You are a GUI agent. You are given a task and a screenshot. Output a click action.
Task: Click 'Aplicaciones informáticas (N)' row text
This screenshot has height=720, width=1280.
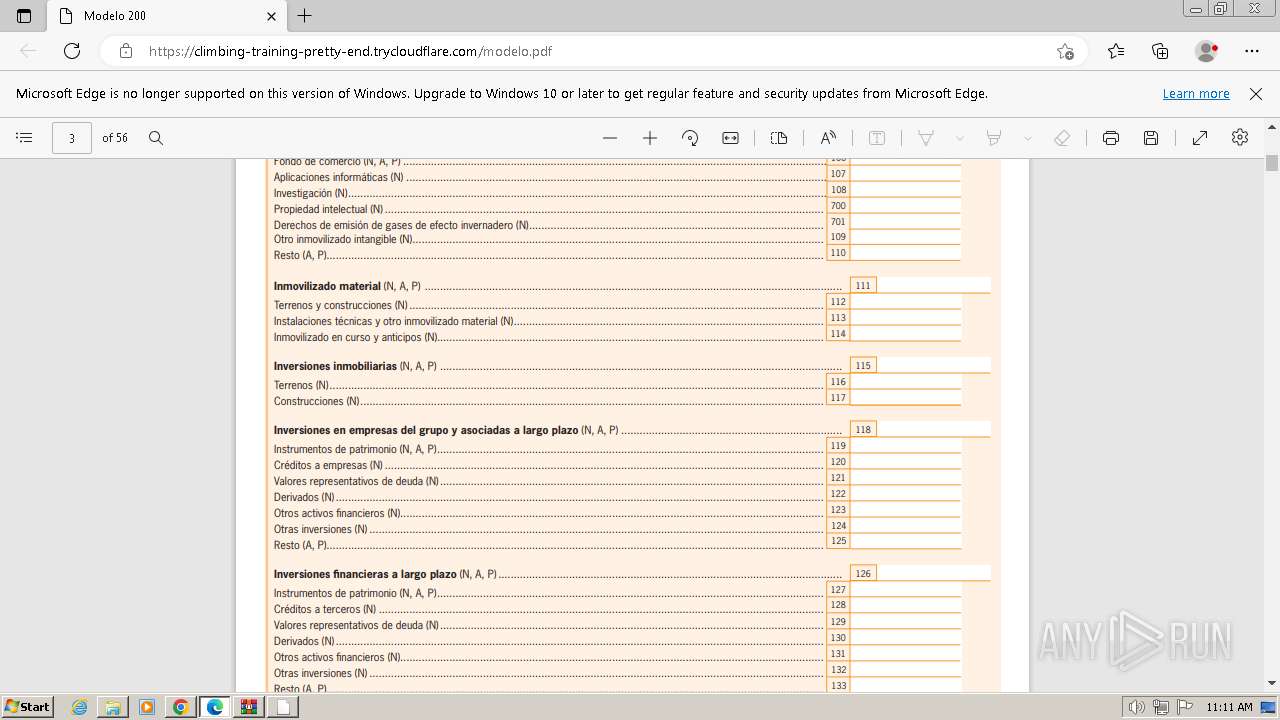point(339,177)
